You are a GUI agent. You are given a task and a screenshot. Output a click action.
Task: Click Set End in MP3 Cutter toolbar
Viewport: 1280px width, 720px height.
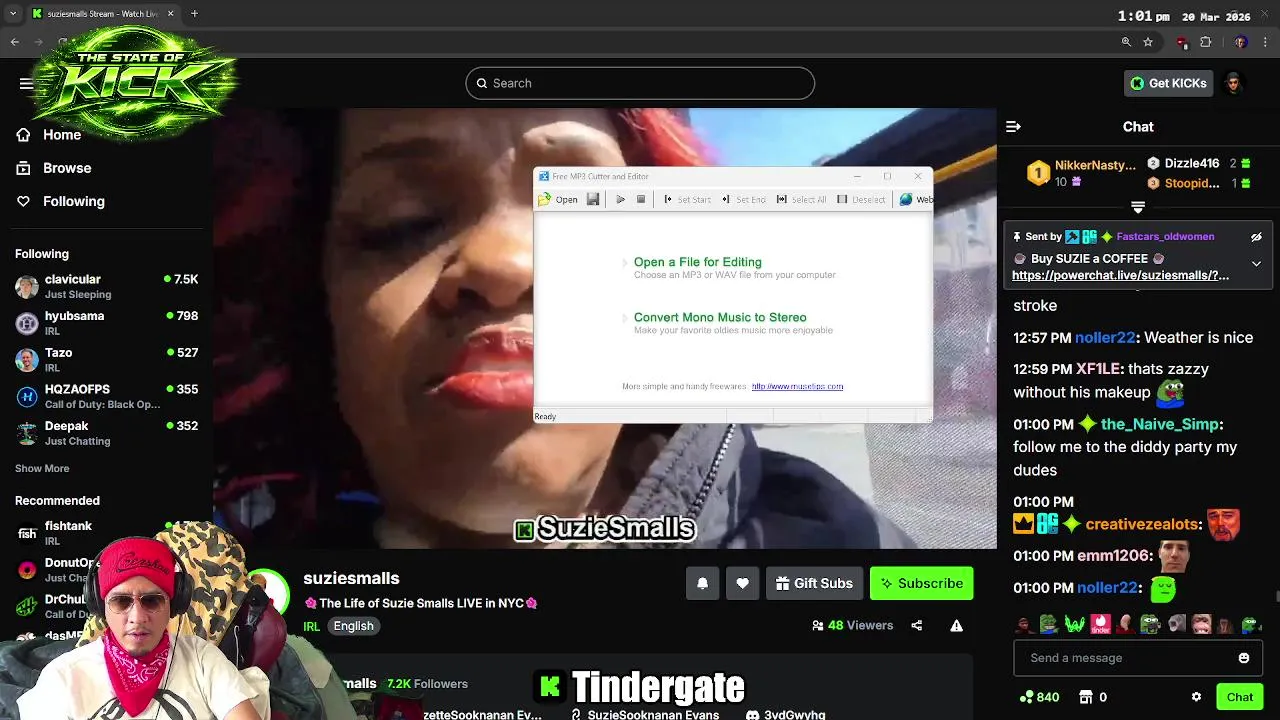tap(743, 199)
